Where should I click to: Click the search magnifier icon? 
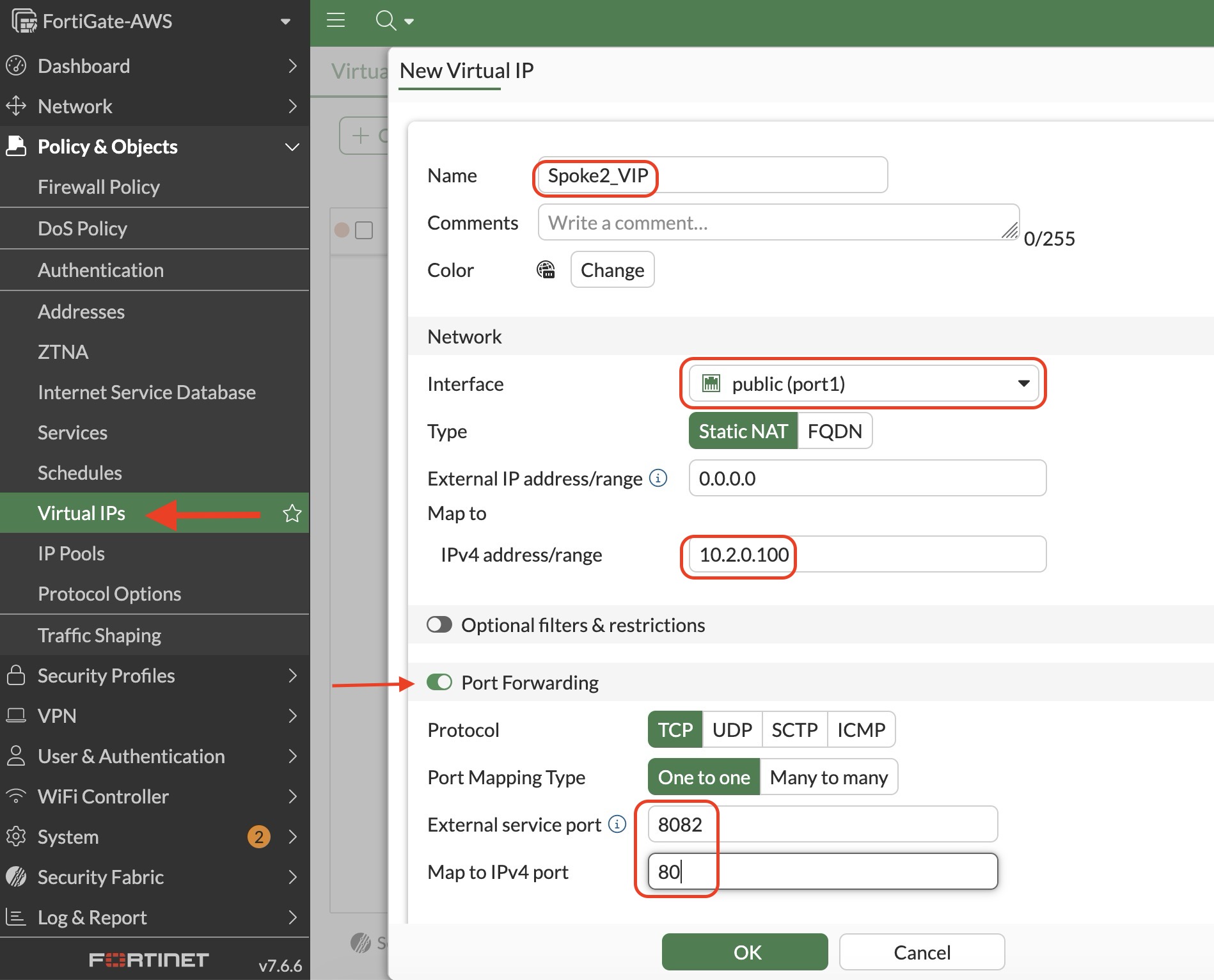click(386, 20)
